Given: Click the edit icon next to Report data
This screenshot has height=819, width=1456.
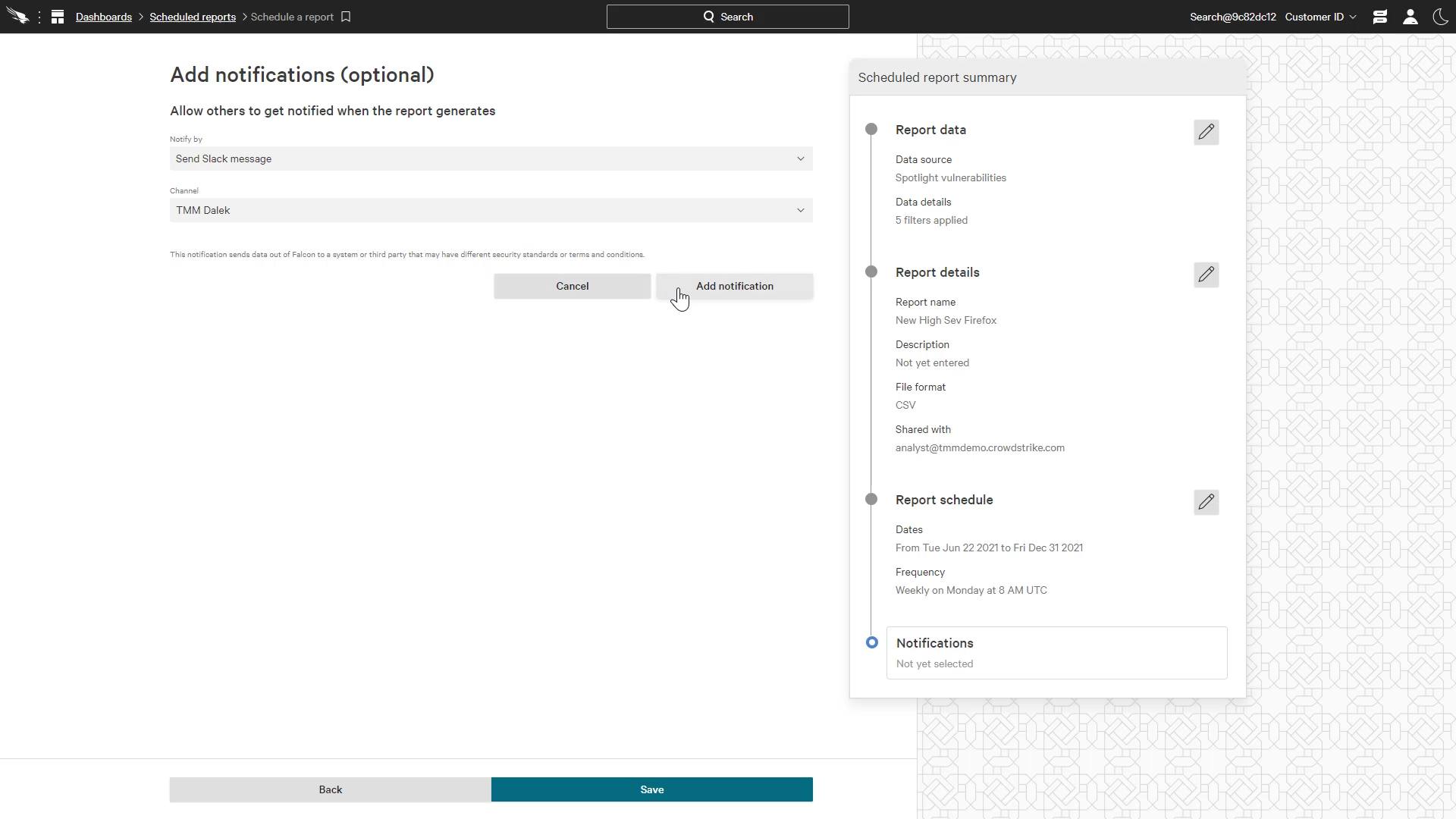Looking at the screenshot, I should [x=1206, y=131].
